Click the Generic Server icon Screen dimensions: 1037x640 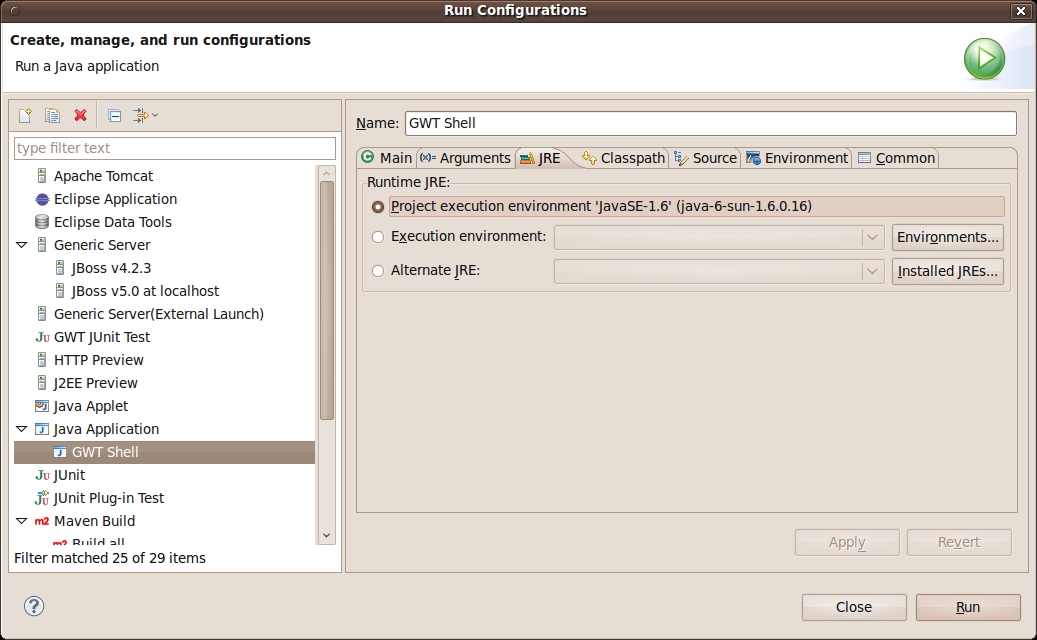[42, 245]
